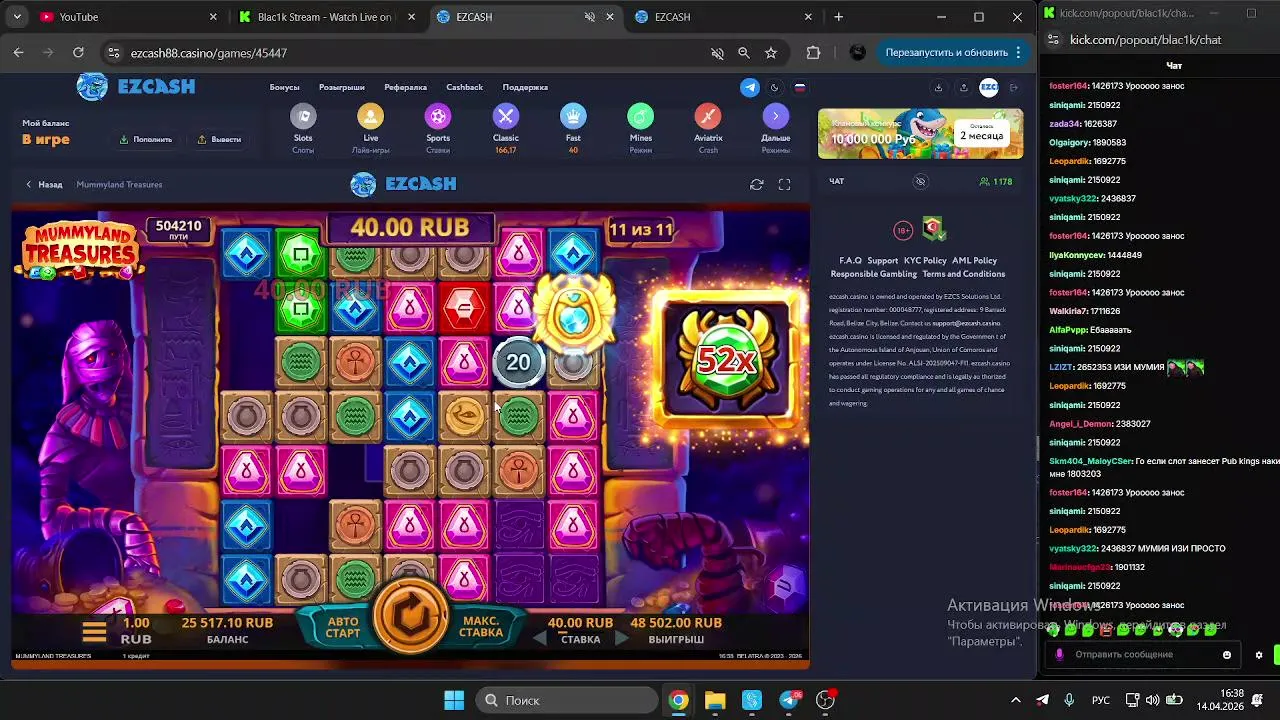Click the online users count 1178
This screenshot has width=1280, height=720.
pos(996,182)
